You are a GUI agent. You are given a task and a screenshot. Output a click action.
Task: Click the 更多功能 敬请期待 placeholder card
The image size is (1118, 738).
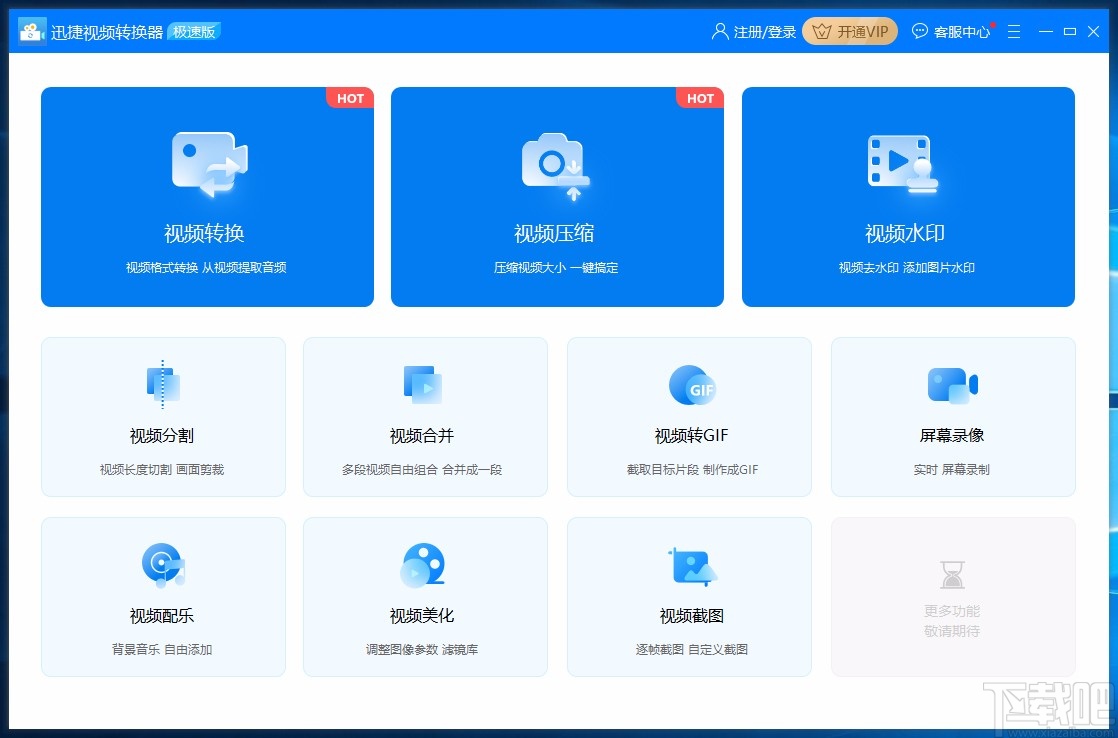952,596
